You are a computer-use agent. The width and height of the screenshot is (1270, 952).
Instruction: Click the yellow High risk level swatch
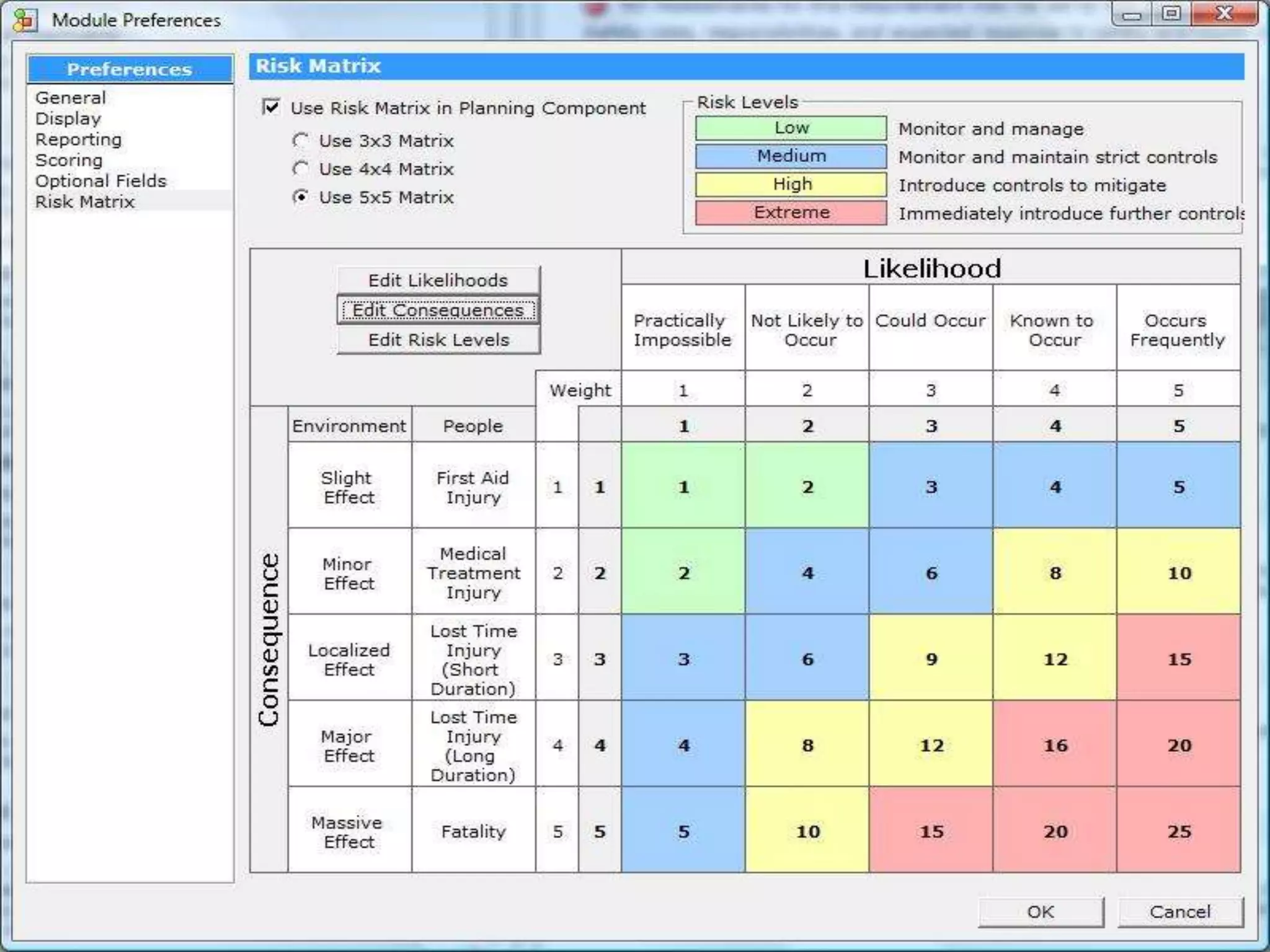[x=791, y=184]
